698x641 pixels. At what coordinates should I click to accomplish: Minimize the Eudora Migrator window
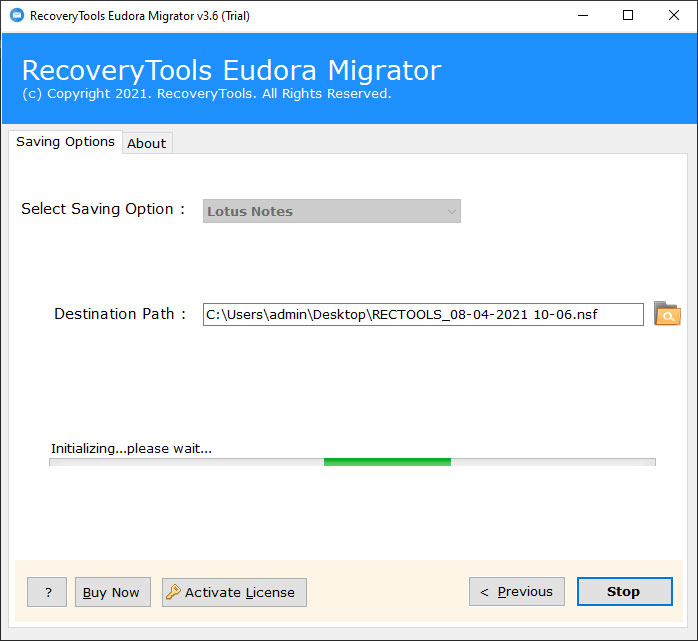click(x=583, y=16)
